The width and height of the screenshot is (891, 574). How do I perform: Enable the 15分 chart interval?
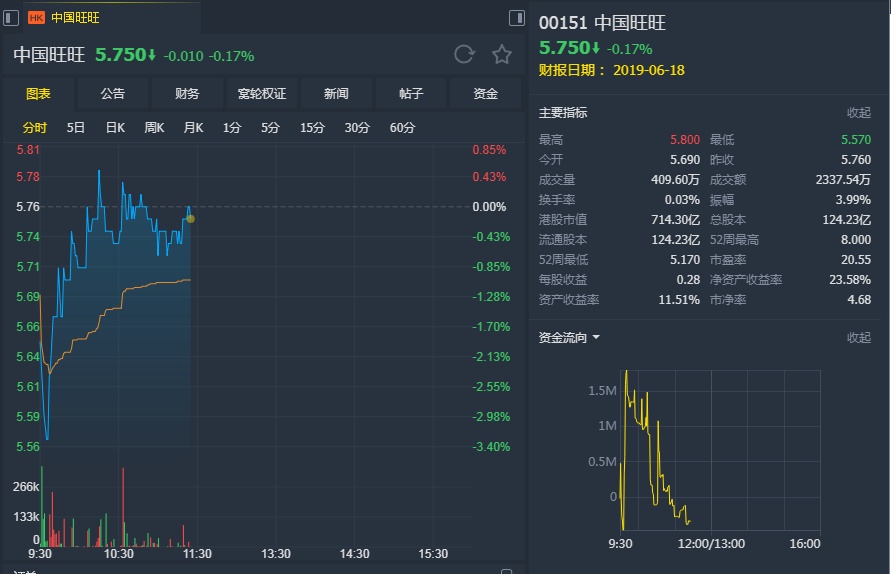click(312, 127)
